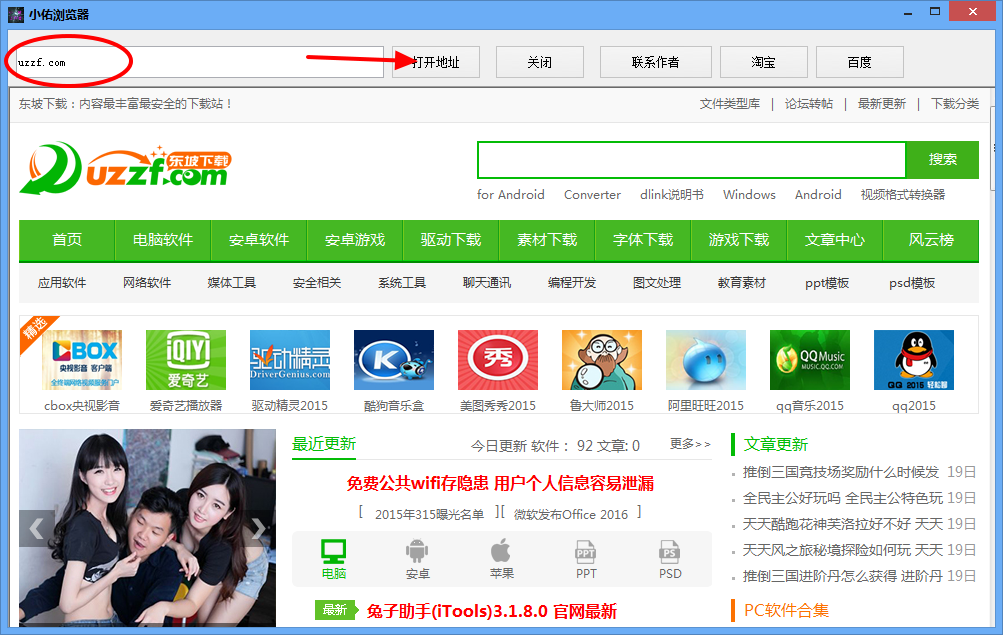Click the 淘宝 button

point(764,62)
